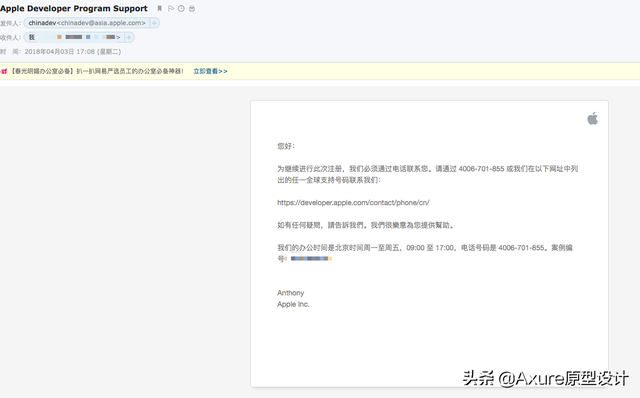Click the red gift icon in banner
The height and width of the screenshot is (398, 640).
(4, 71)
